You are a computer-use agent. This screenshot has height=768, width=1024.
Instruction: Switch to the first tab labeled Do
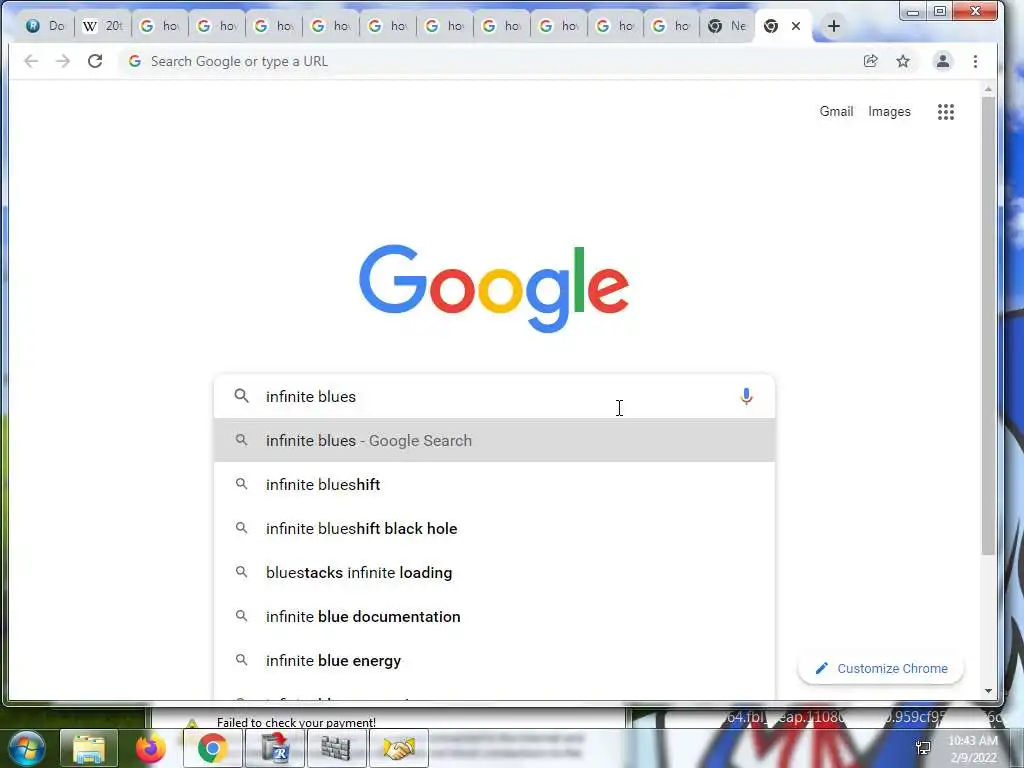tap(44, 26)
